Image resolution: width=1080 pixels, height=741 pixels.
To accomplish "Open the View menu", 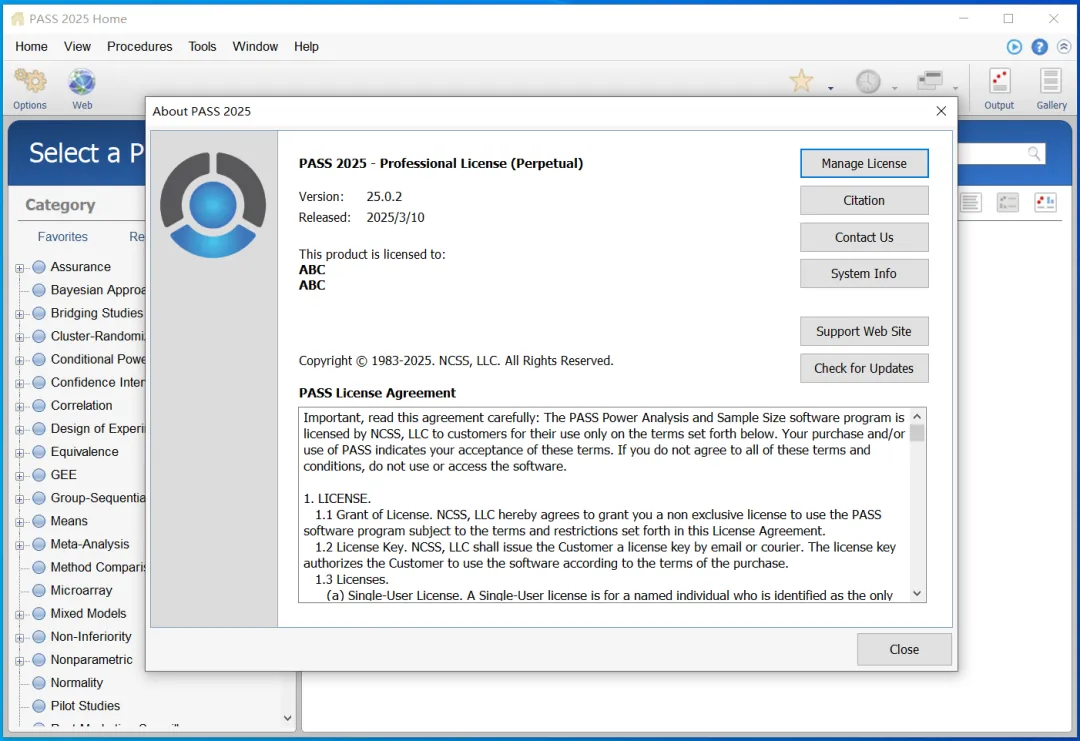I will pyautogui.click(x=77, y=46).
